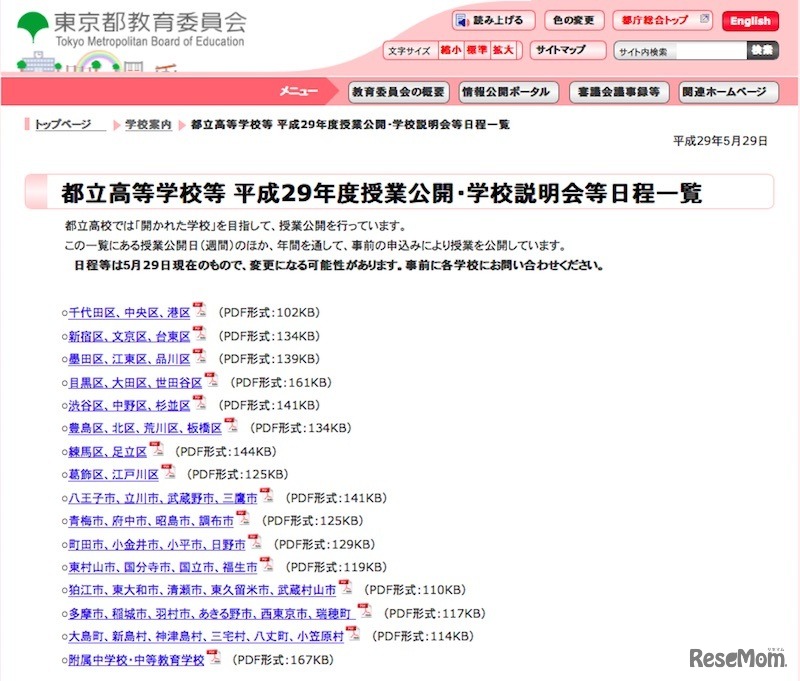Viewport: 800px width, 681px height.
Task: Click the PDF icon beside 千代田区、中央区、港区
Action: [199, 309]
